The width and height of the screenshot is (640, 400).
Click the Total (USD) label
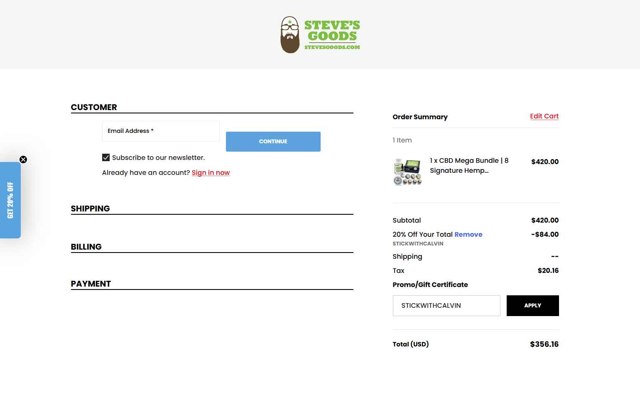click(x=411, y=344)
